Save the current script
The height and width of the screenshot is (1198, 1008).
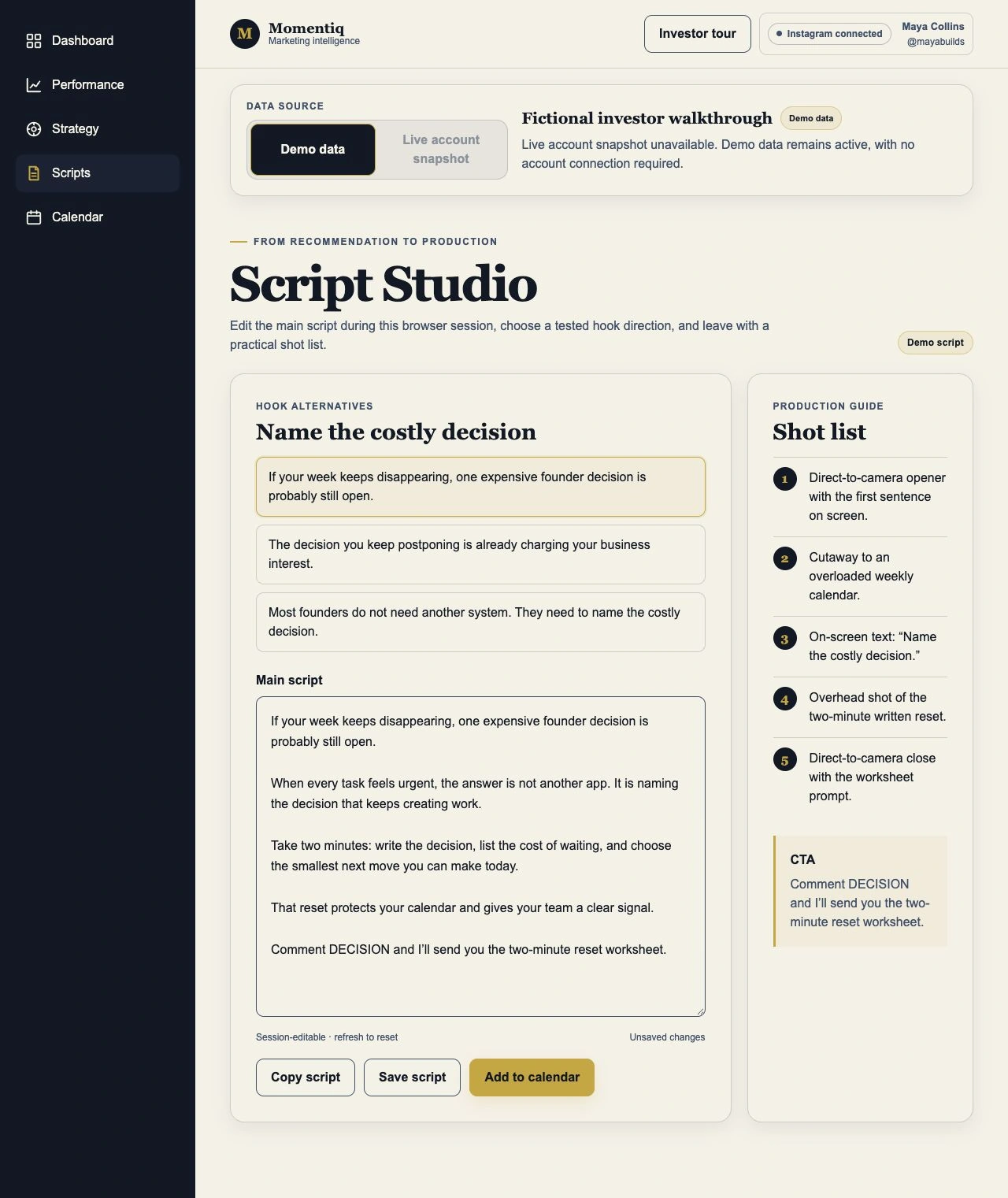point(412,1077)
